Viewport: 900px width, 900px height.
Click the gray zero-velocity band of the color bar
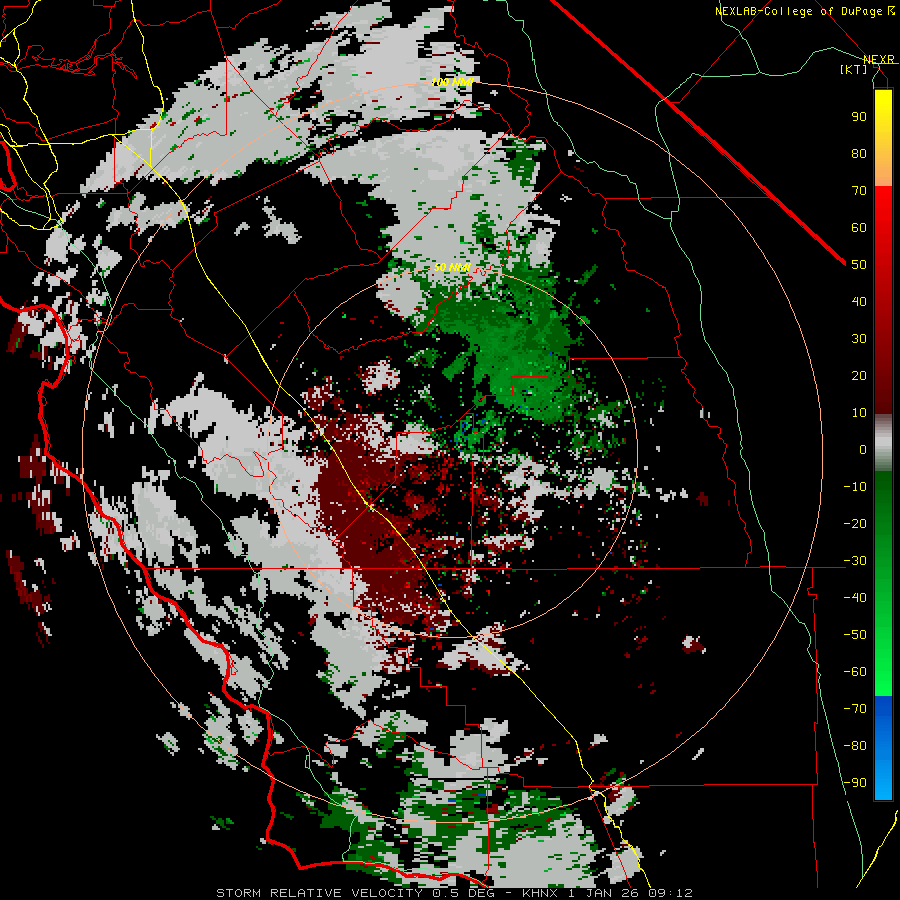883,443
